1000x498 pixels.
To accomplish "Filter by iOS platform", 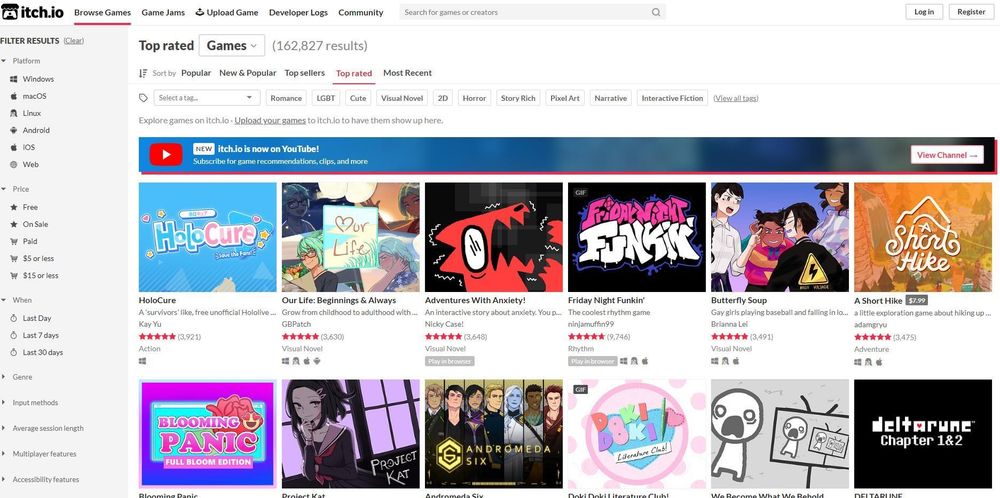I will pos(29,147).
